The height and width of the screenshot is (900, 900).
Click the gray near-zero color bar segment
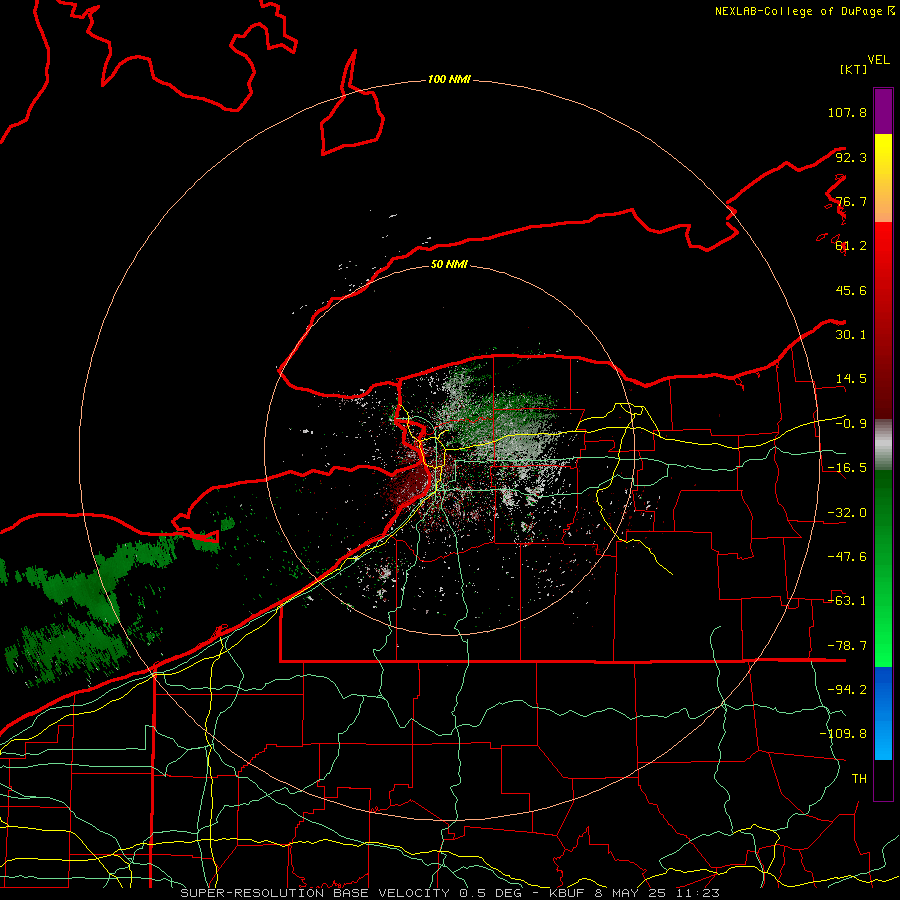[883, 445]
